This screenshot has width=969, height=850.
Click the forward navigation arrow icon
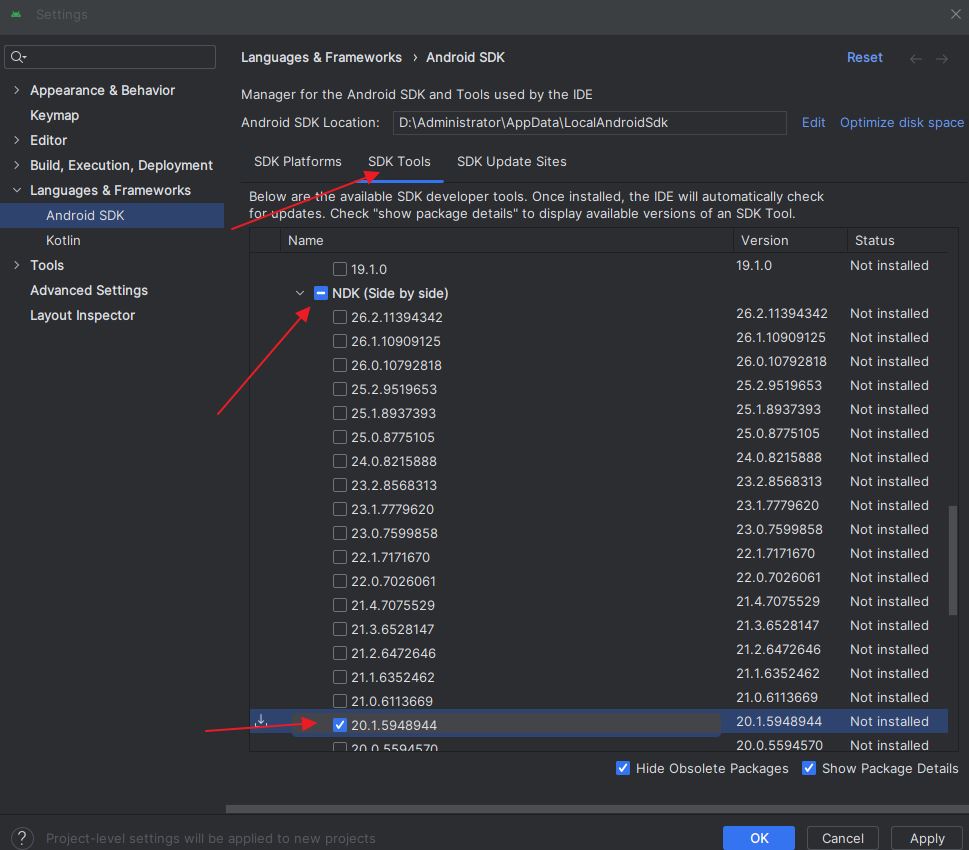942,59
